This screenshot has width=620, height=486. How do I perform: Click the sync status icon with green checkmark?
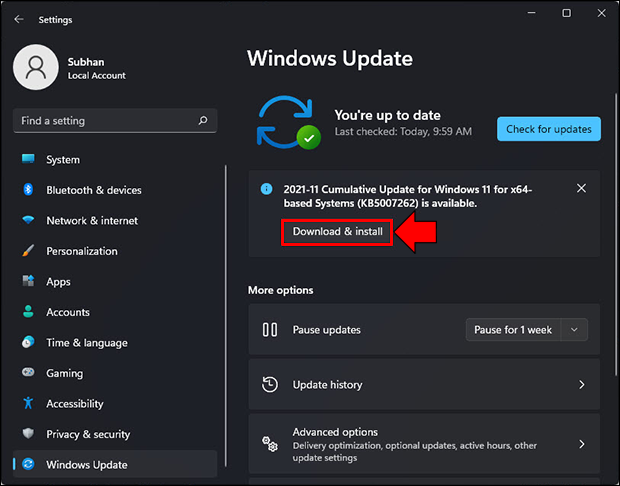(289, 122)
